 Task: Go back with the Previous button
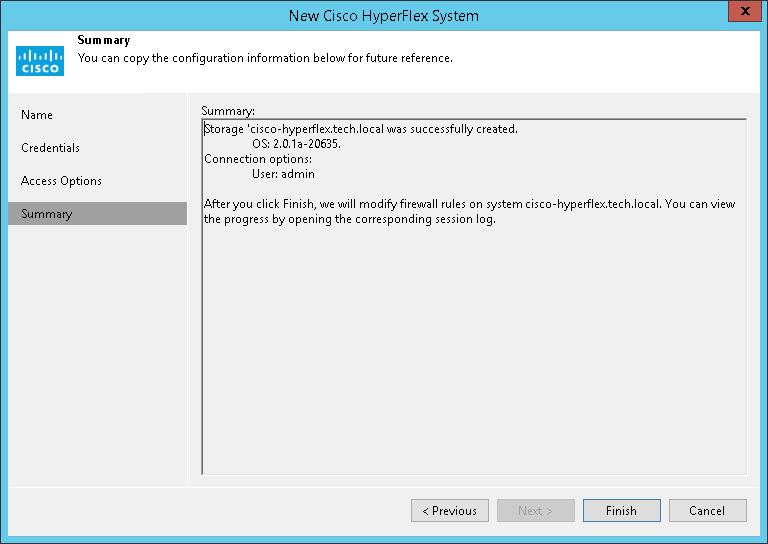(x=449, y=511)
